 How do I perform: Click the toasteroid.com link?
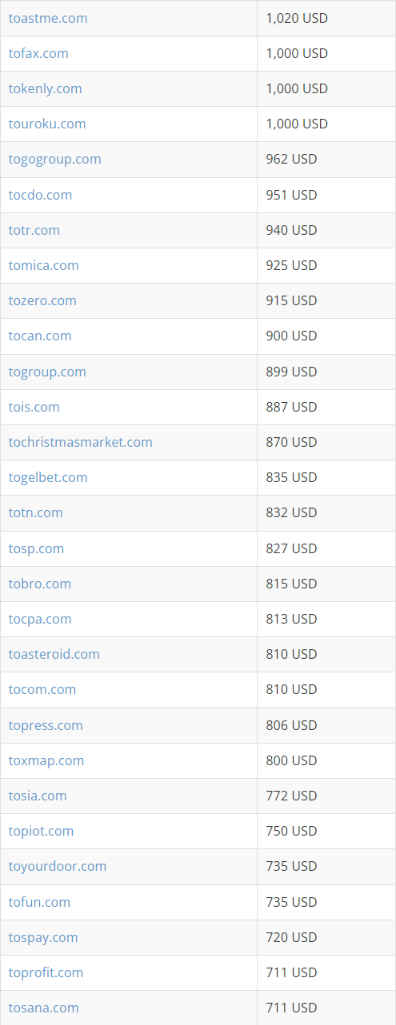54,654
